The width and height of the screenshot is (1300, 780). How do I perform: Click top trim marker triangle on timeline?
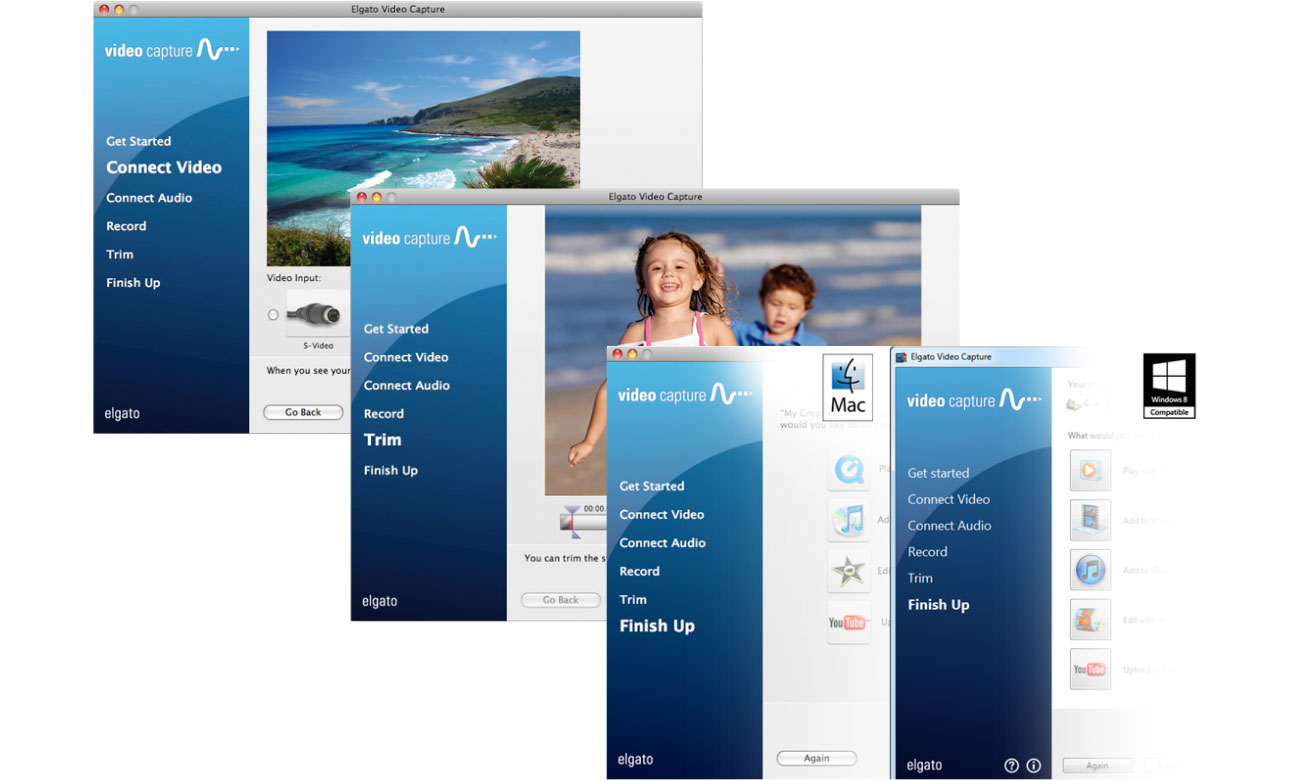[x=570, y=511]
